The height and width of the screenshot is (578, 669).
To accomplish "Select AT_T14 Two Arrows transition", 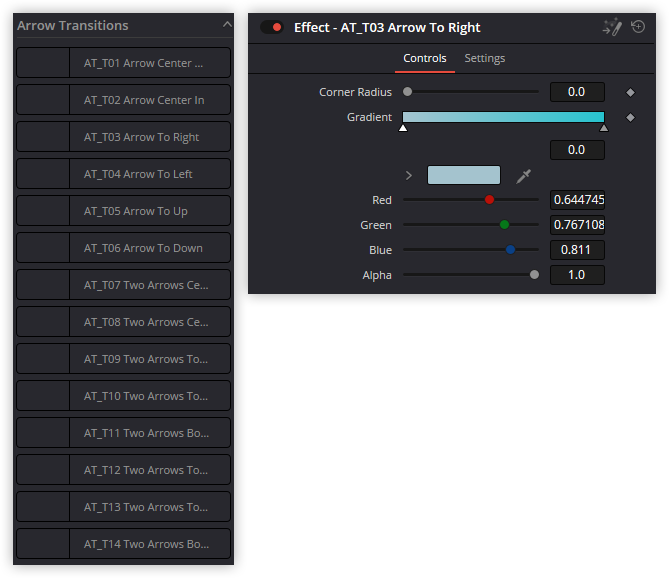I will 124,544.
